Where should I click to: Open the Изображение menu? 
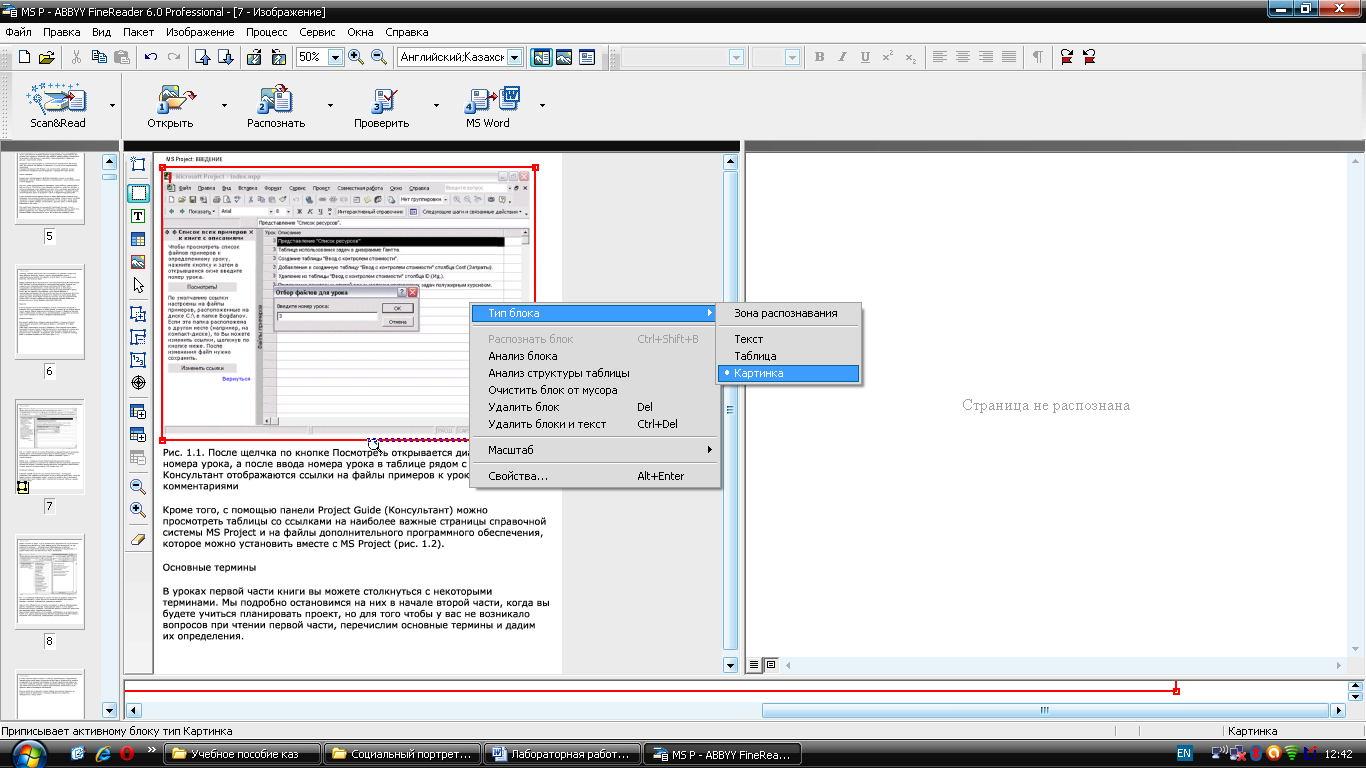200,32
